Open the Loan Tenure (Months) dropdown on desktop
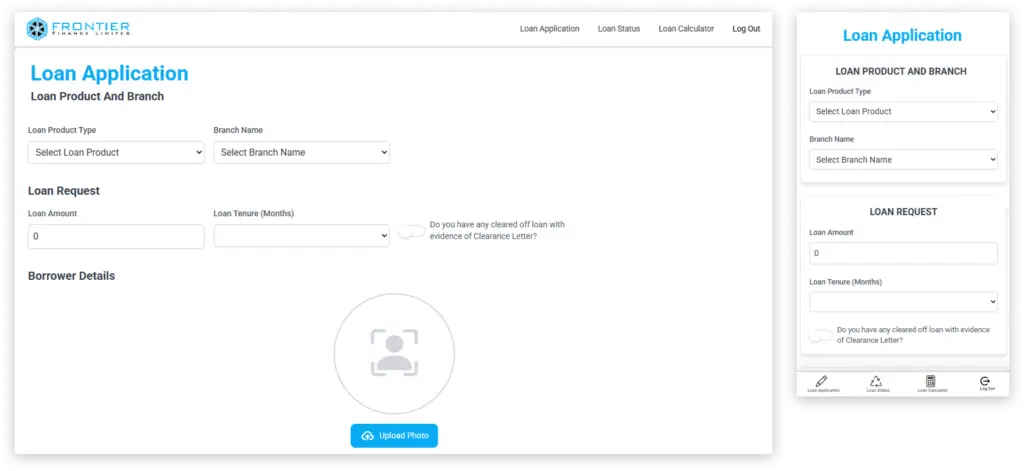The width and height of the screenshot is (1024, 471). click(x=301, y=236)
